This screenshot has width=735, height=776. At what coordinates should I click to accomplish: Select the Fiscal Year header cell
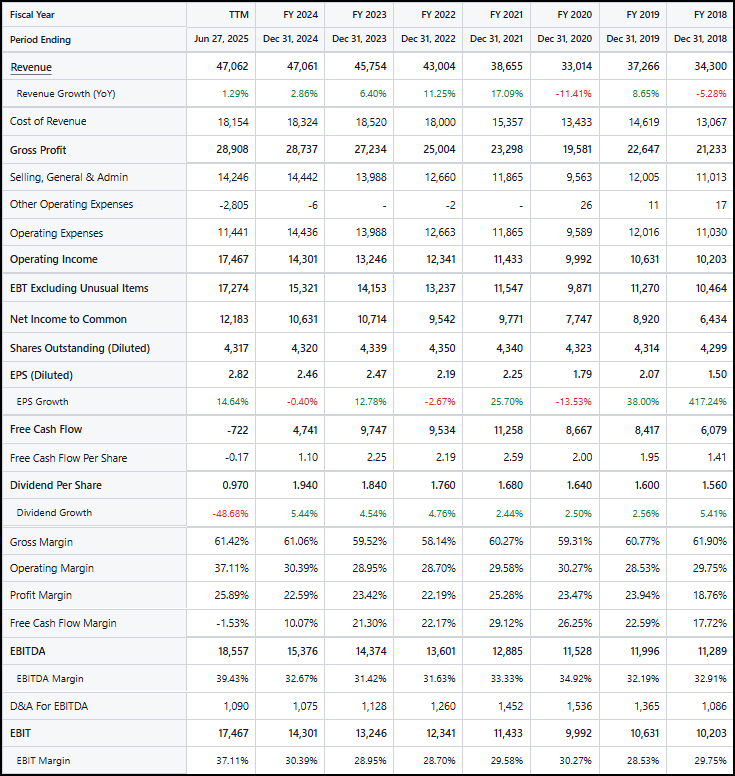(x=32, y=15)
